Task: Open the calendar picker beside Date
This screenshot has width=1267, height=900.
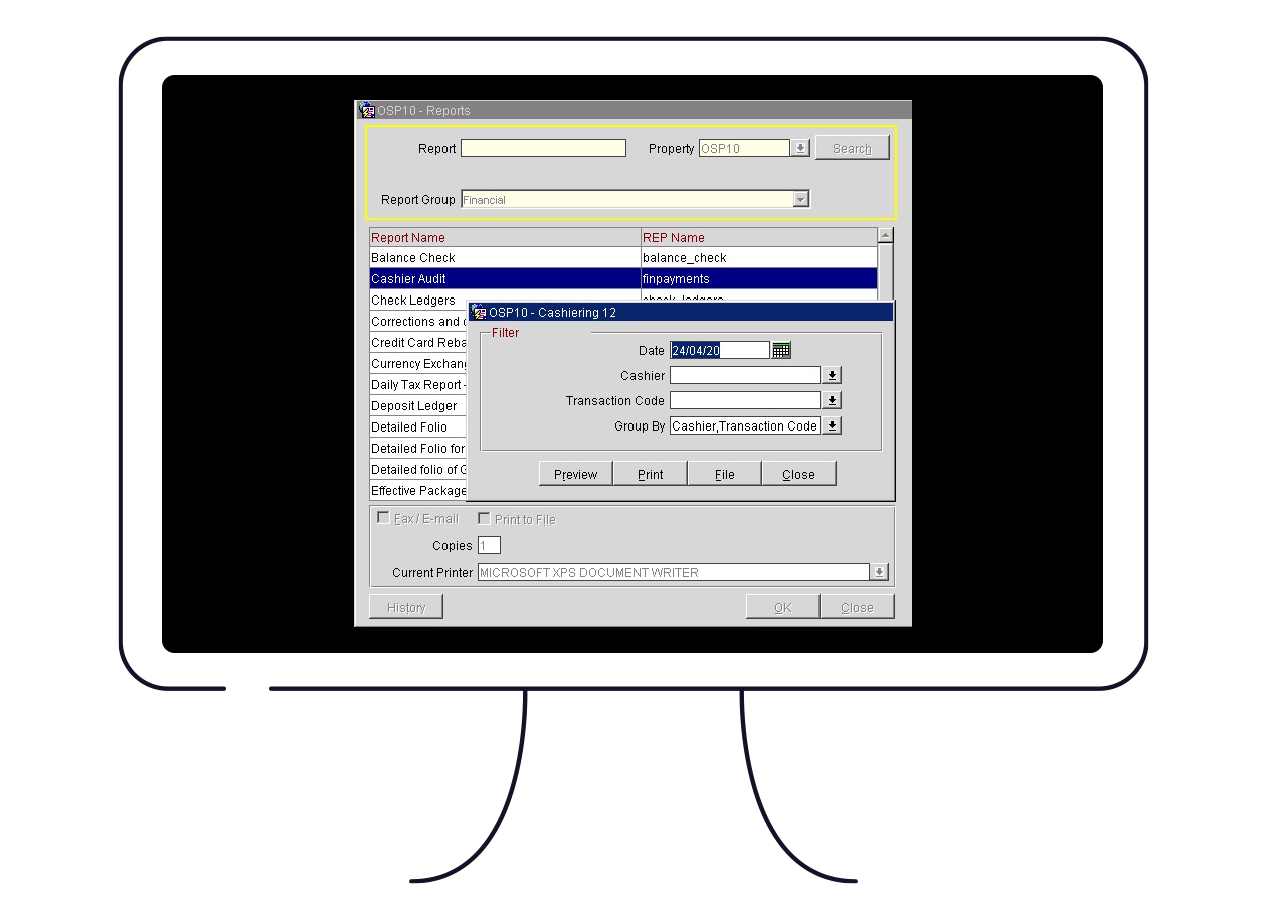Action: 781,350
